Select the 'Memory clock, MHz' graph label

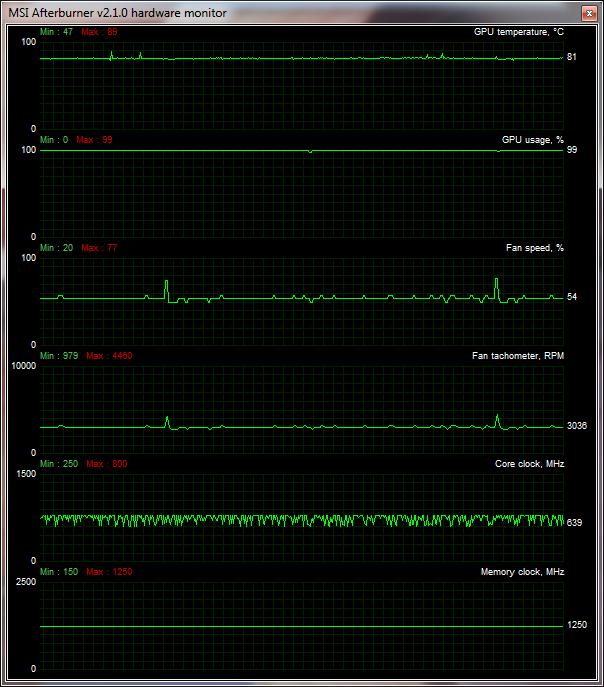coord(523,572)
